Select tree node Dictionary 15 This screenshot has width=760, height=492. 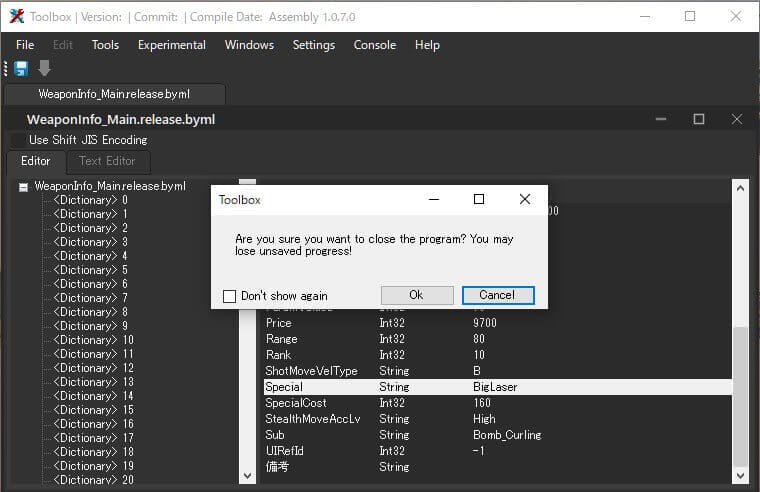click(94, 411)
